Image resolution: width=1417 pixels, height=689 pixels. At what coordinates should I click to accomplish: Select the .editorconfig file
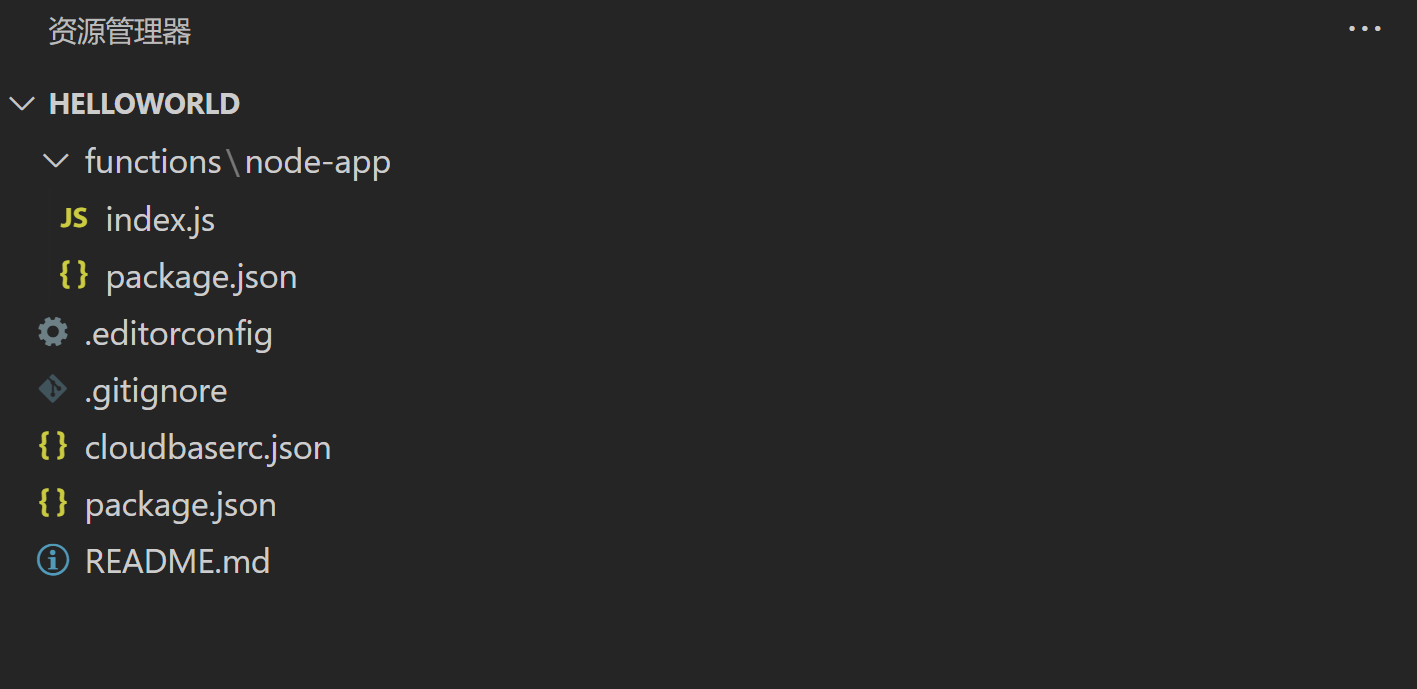(x=179, y=332)
